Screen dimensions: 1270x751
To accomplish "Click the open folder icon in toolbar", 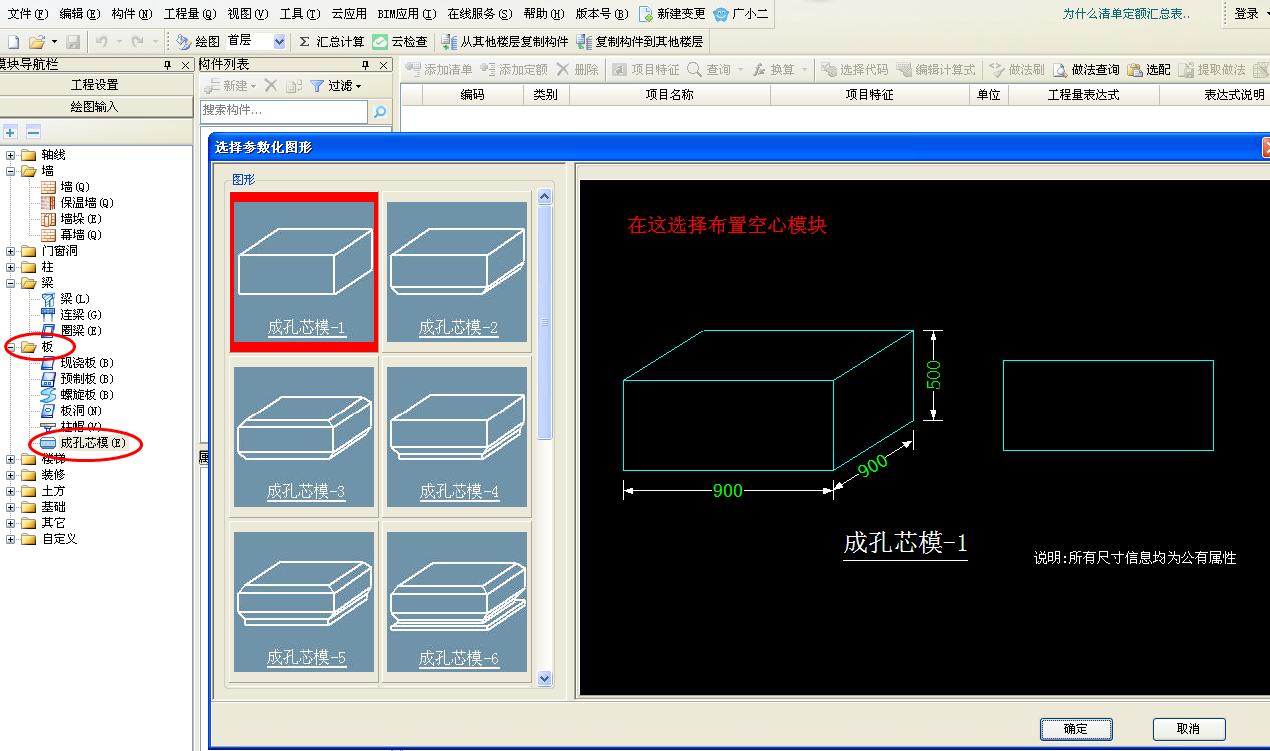I will coord(37,42).
